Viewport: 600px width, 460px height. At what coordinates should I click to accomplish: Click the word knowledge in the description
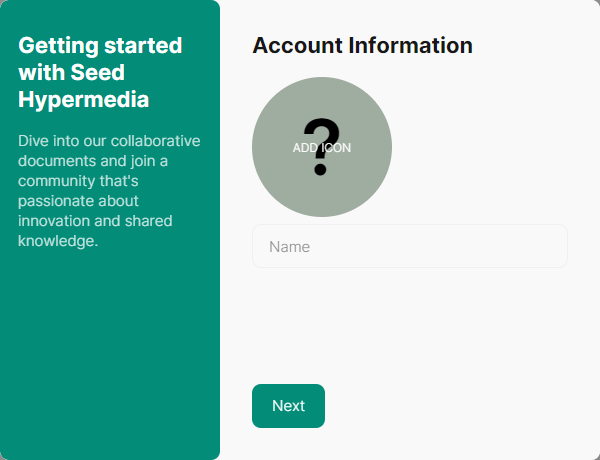click(x=58, y=241)
